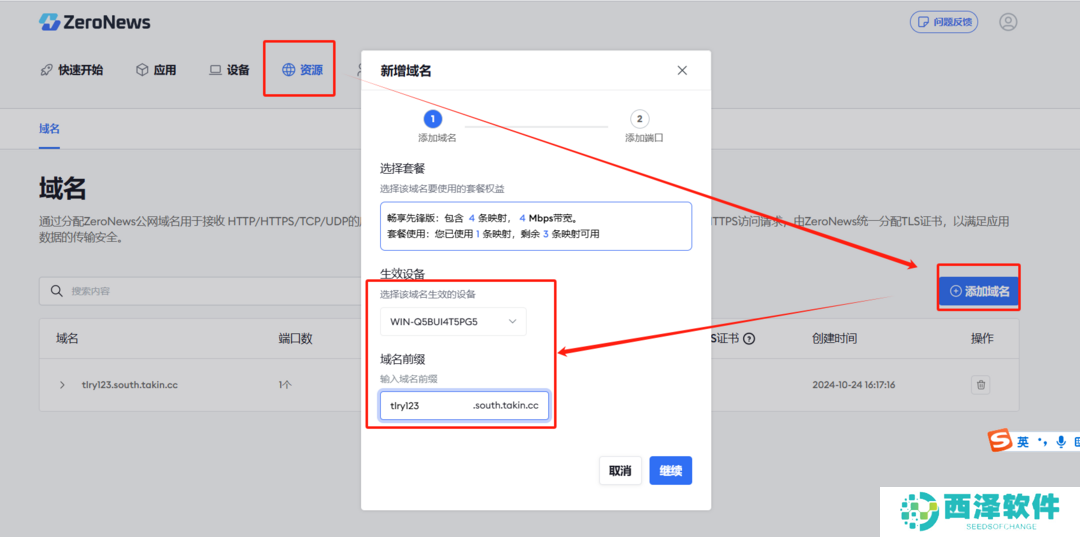The width and height of the screenshot is (1080, 537).
Task: Go to 快速开始 in the navigation
Action: [x=71, y=70]
